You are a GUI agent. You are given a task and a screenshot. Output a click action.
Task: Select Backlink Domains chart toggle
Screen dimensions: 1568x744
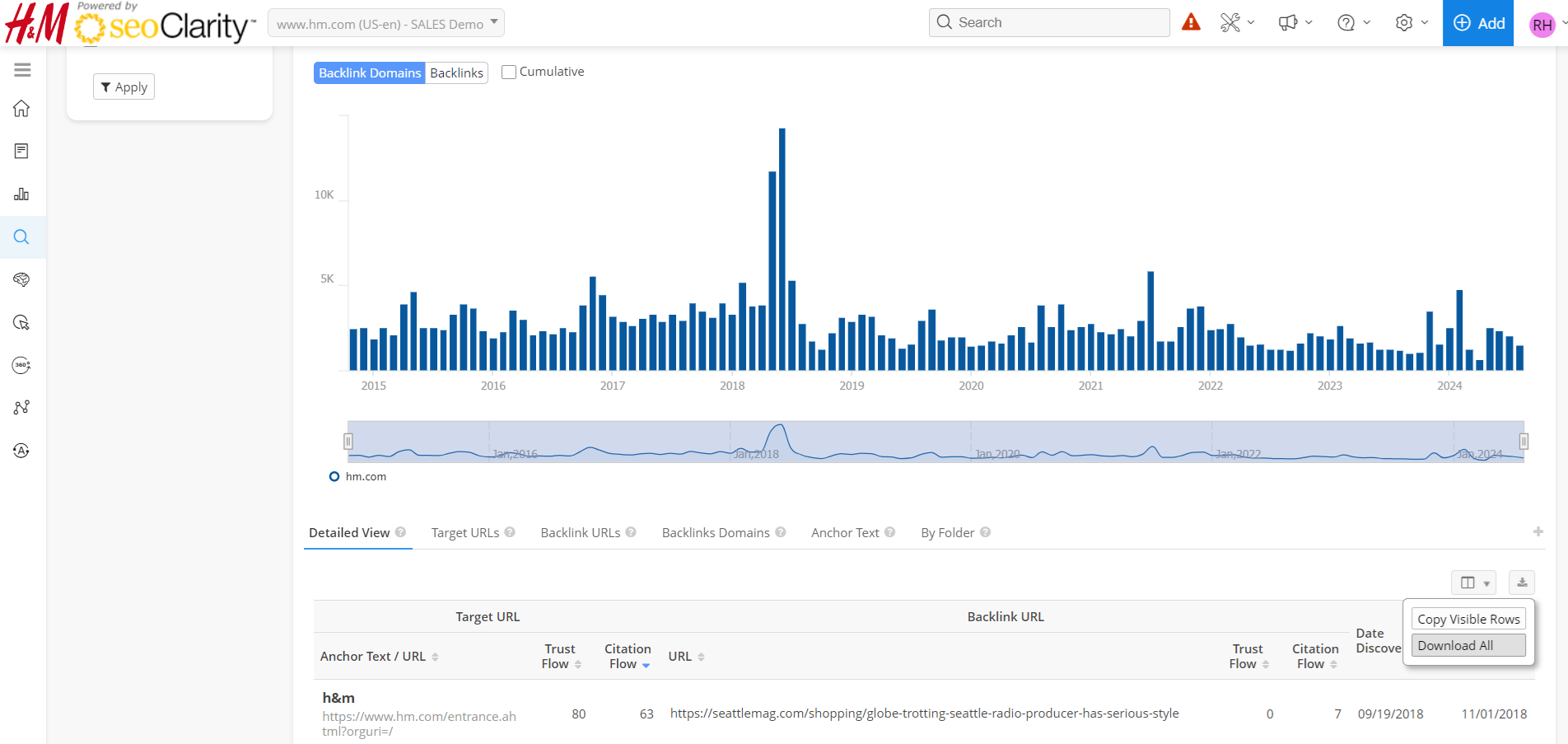[x=370, y=73]
